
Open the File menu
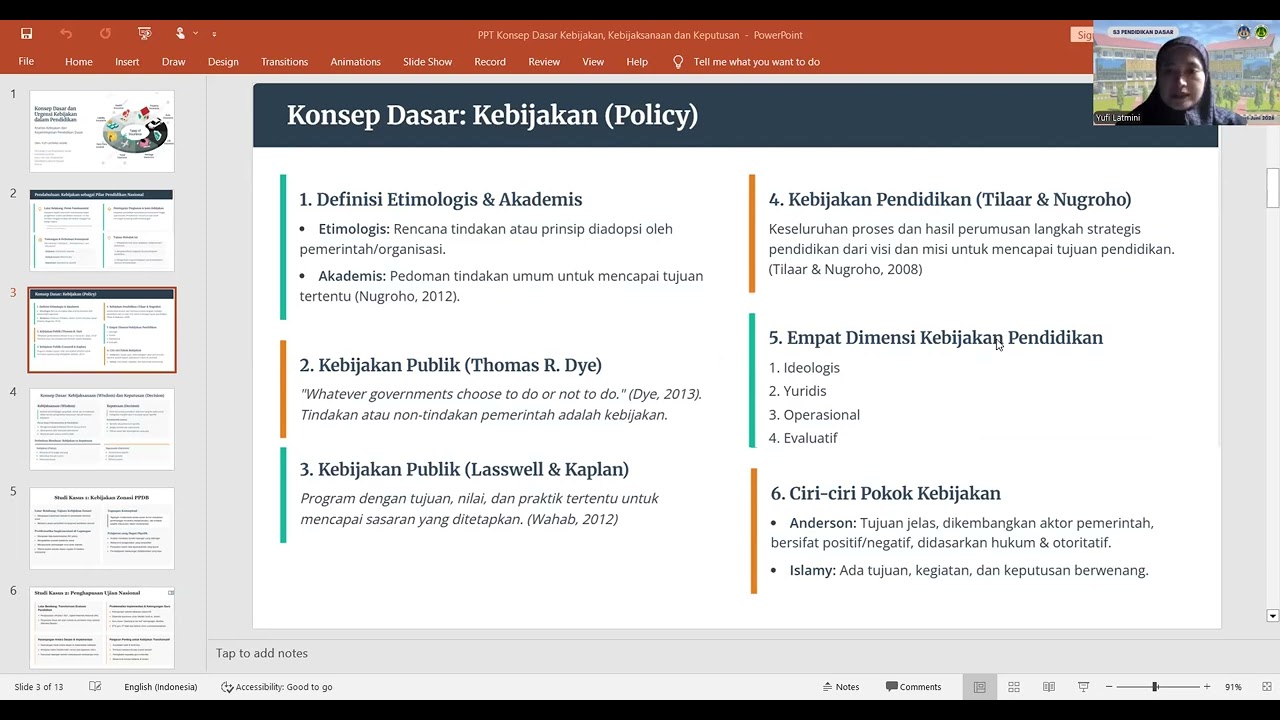(26, 62)
